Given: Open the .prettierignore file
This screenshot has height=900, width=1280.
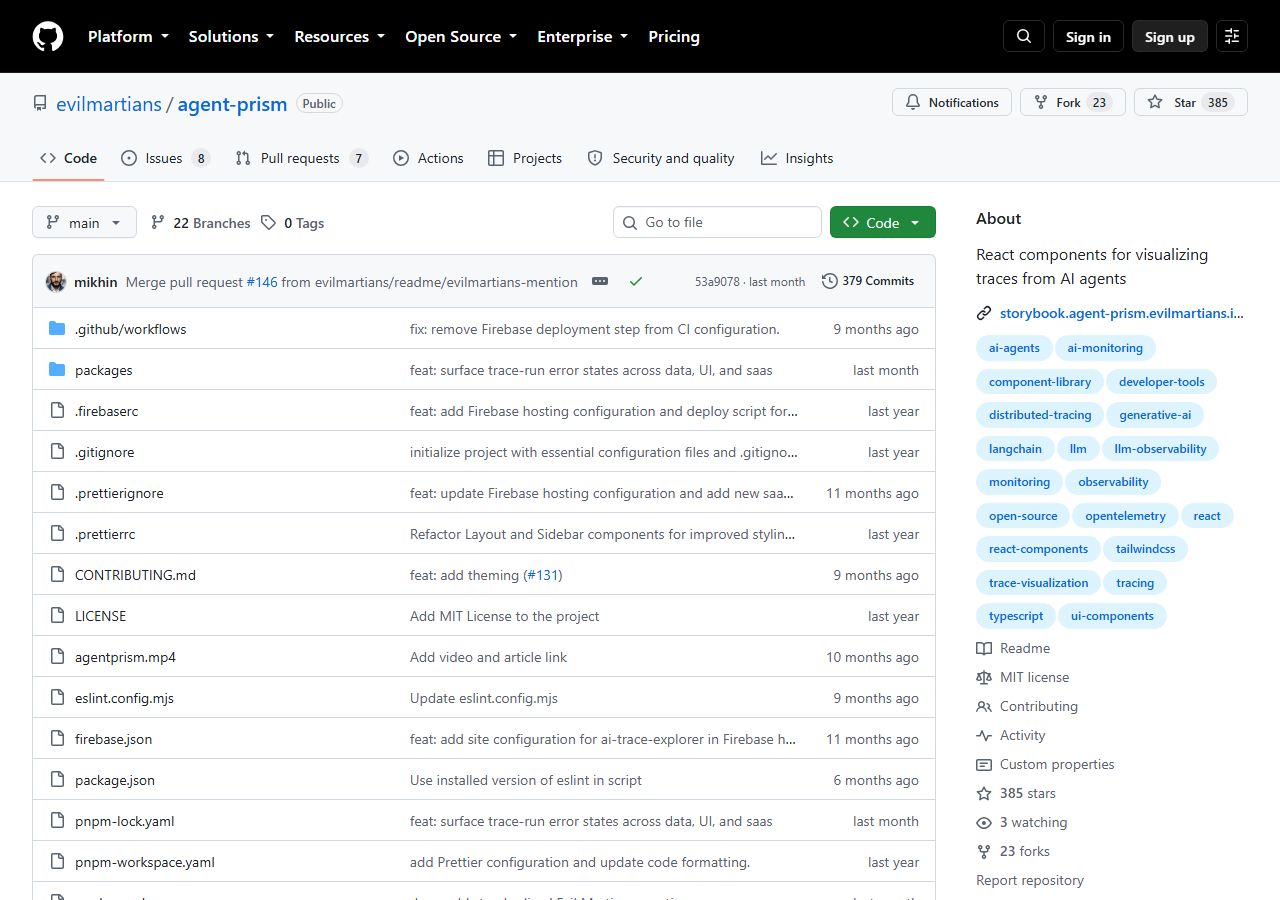Looking at the screenshot, I should pyautogui.click(x=119, y=493).
